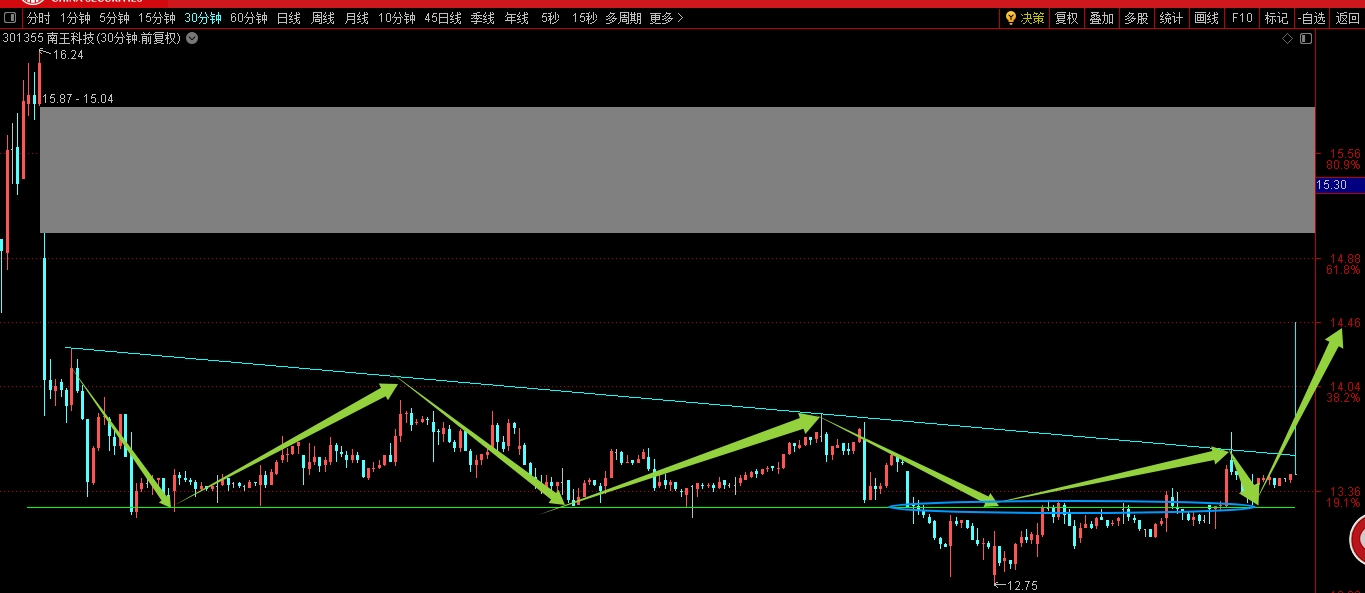Toggle the left sidebar panel icon
The height and width of the screenshot is (593, 1365).
click(x=9, y=18)
